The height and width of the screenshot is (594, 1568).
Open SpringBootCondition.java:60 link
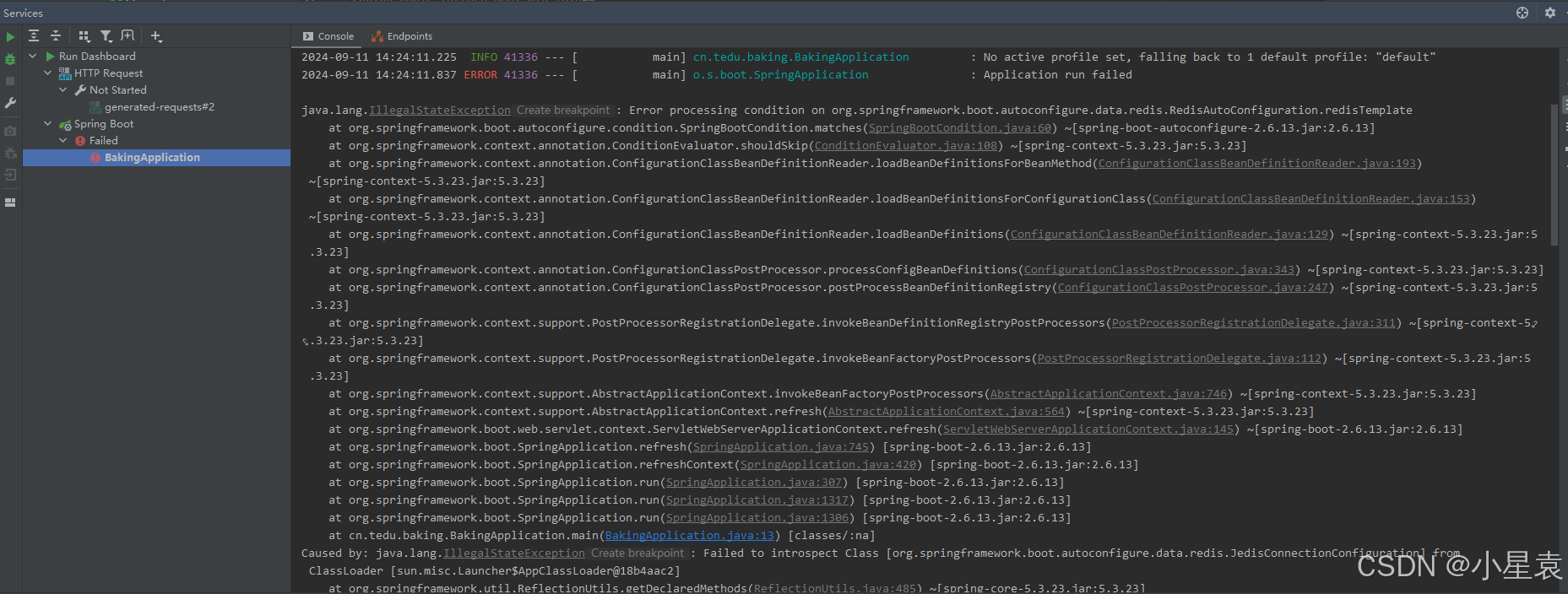(960, 128)
